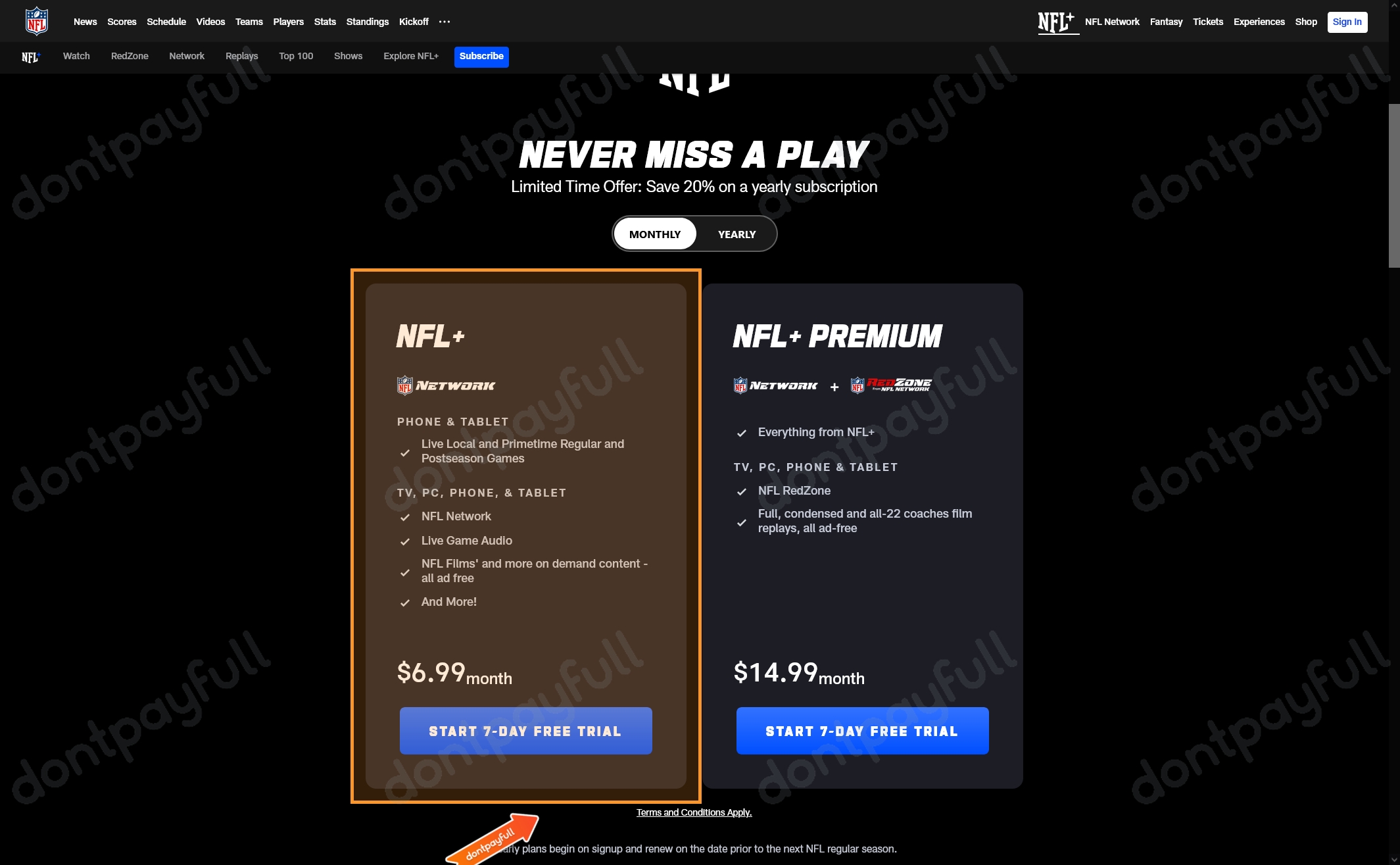1400x865 pixels.
Task: Click the Terms and Conditions link
Action: coord(694,812)
